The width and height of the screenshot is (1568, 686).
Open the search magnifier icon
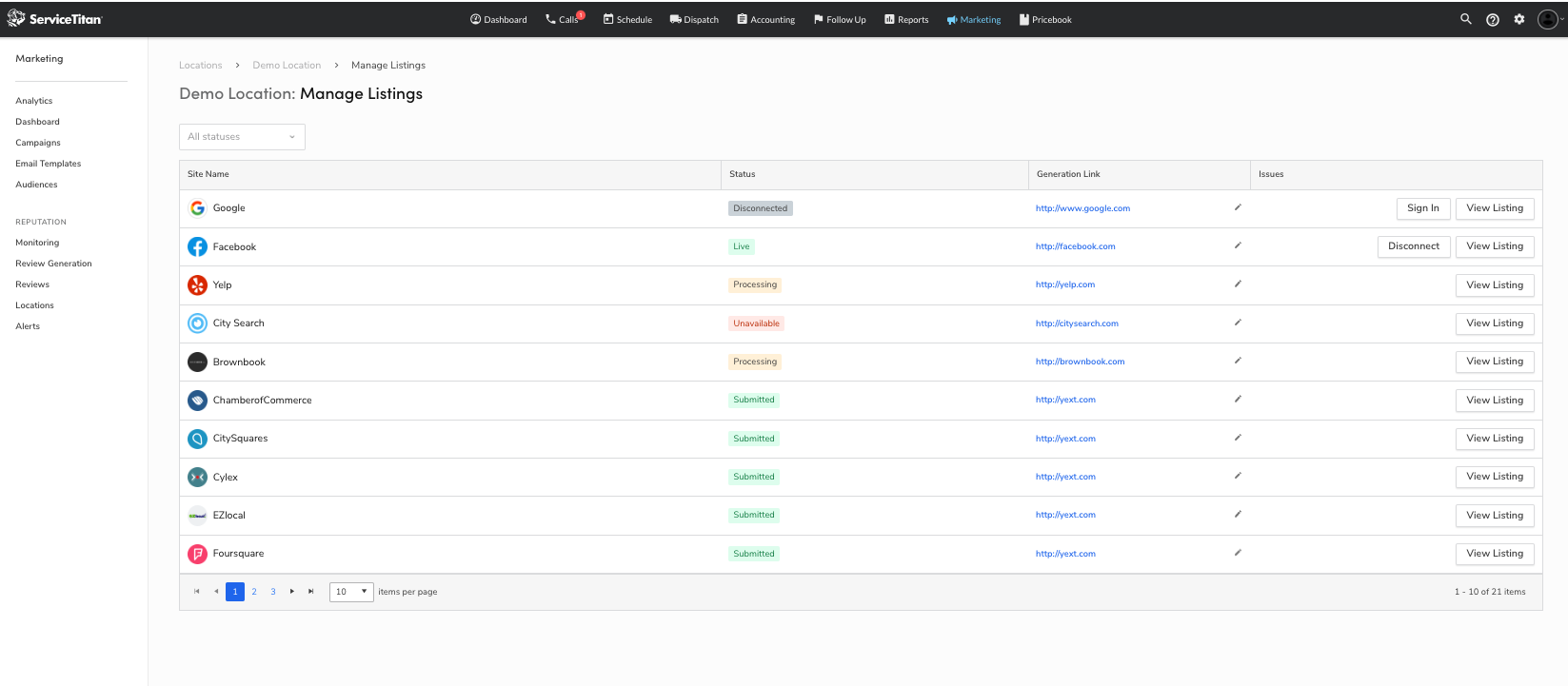pyautogui.click(x=1466, y=19)
